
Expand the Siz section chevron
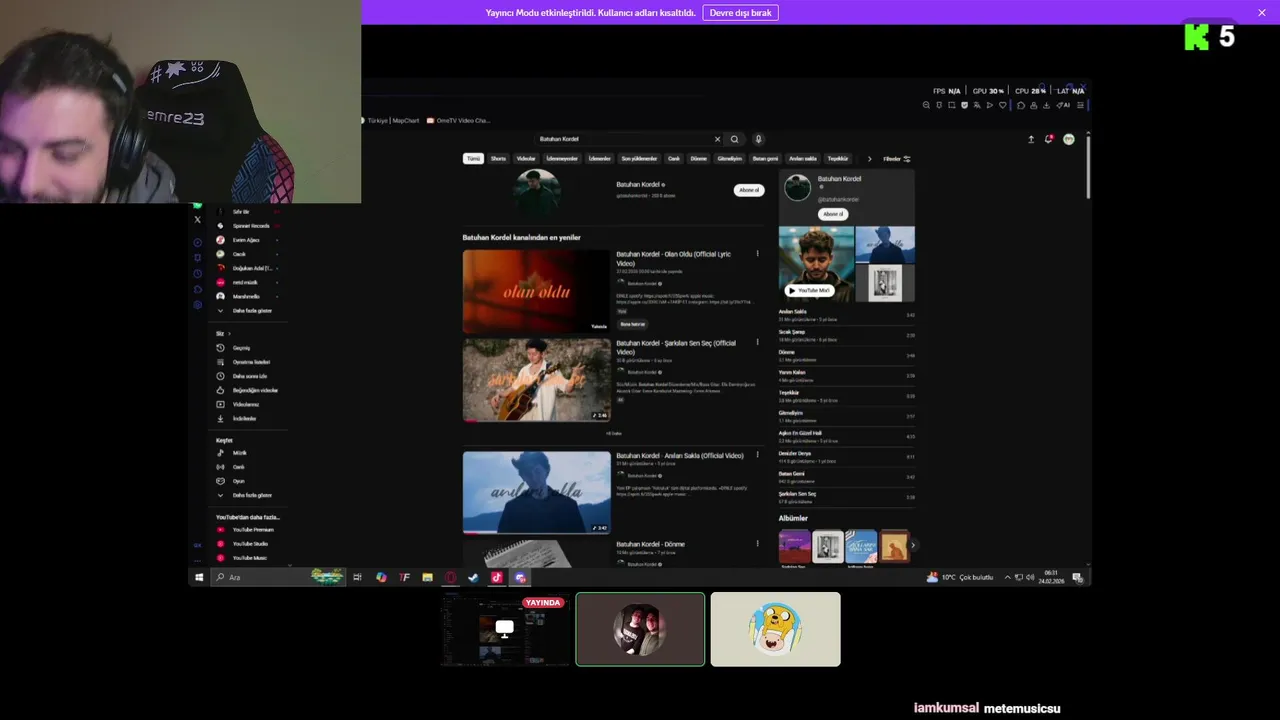pos(229,333)
